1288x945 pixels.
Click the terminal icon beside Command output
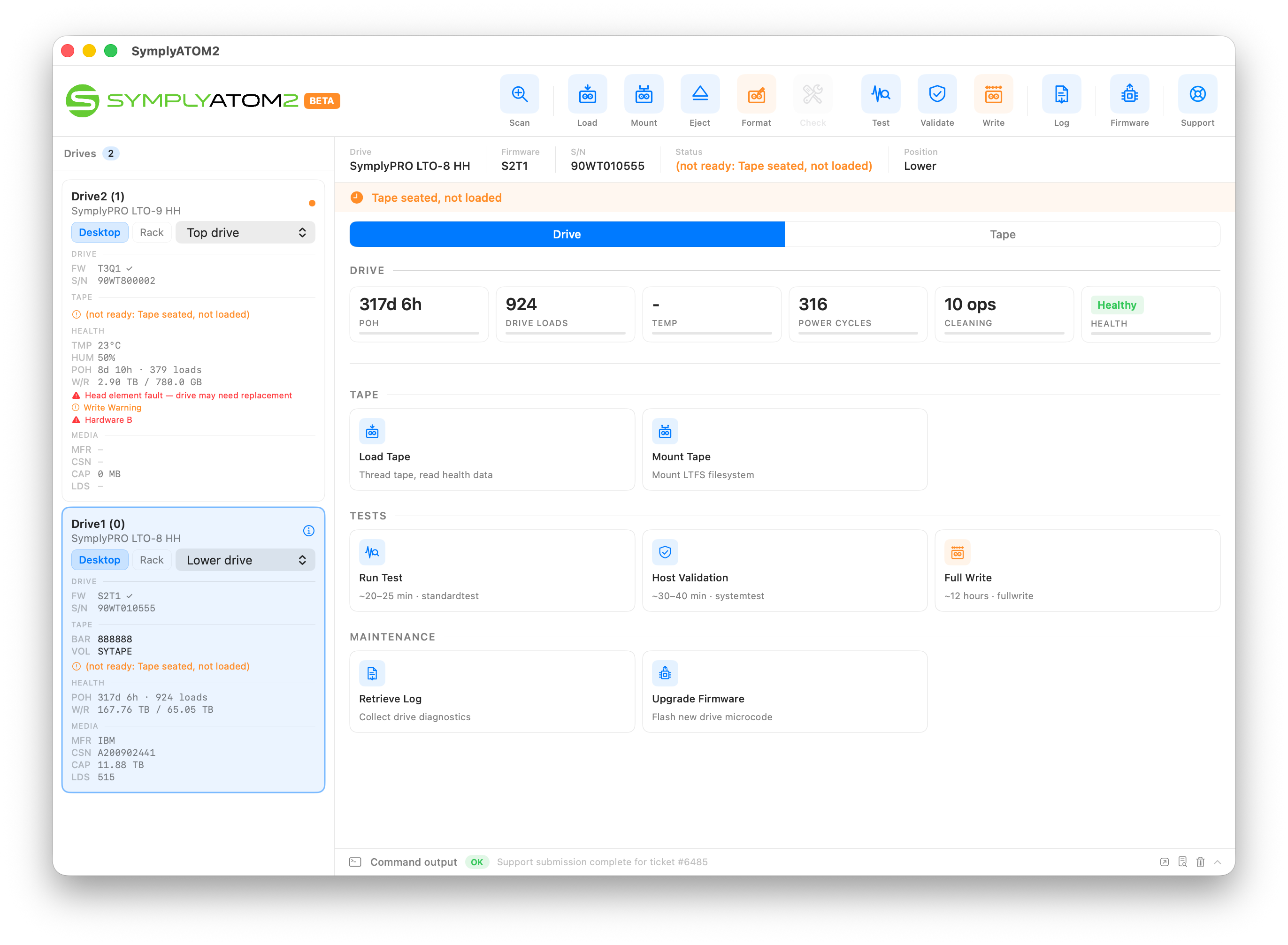355,862
